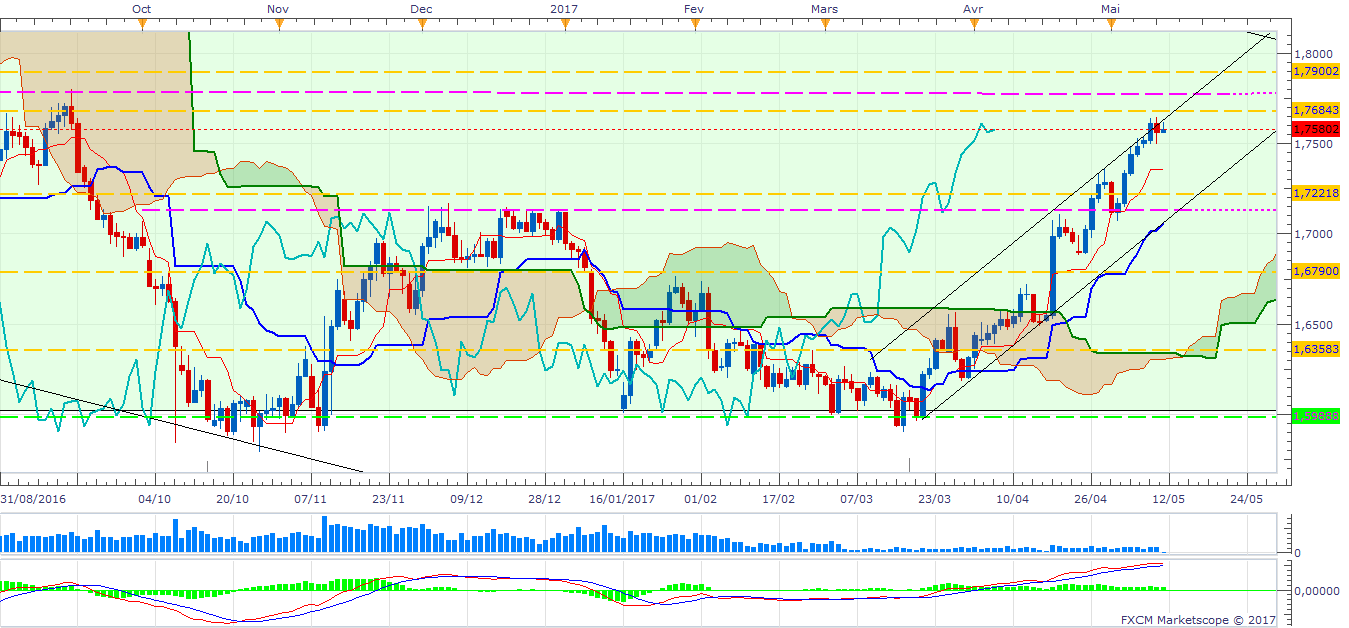Click the 1,79002 price level label

pyautogui.click(x=1315, y=72)
